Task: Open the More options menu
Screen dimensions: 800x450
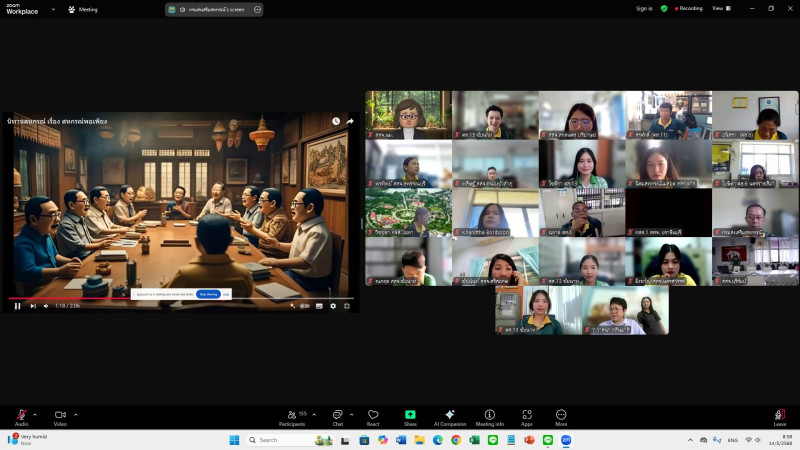Action: (561, 417)
